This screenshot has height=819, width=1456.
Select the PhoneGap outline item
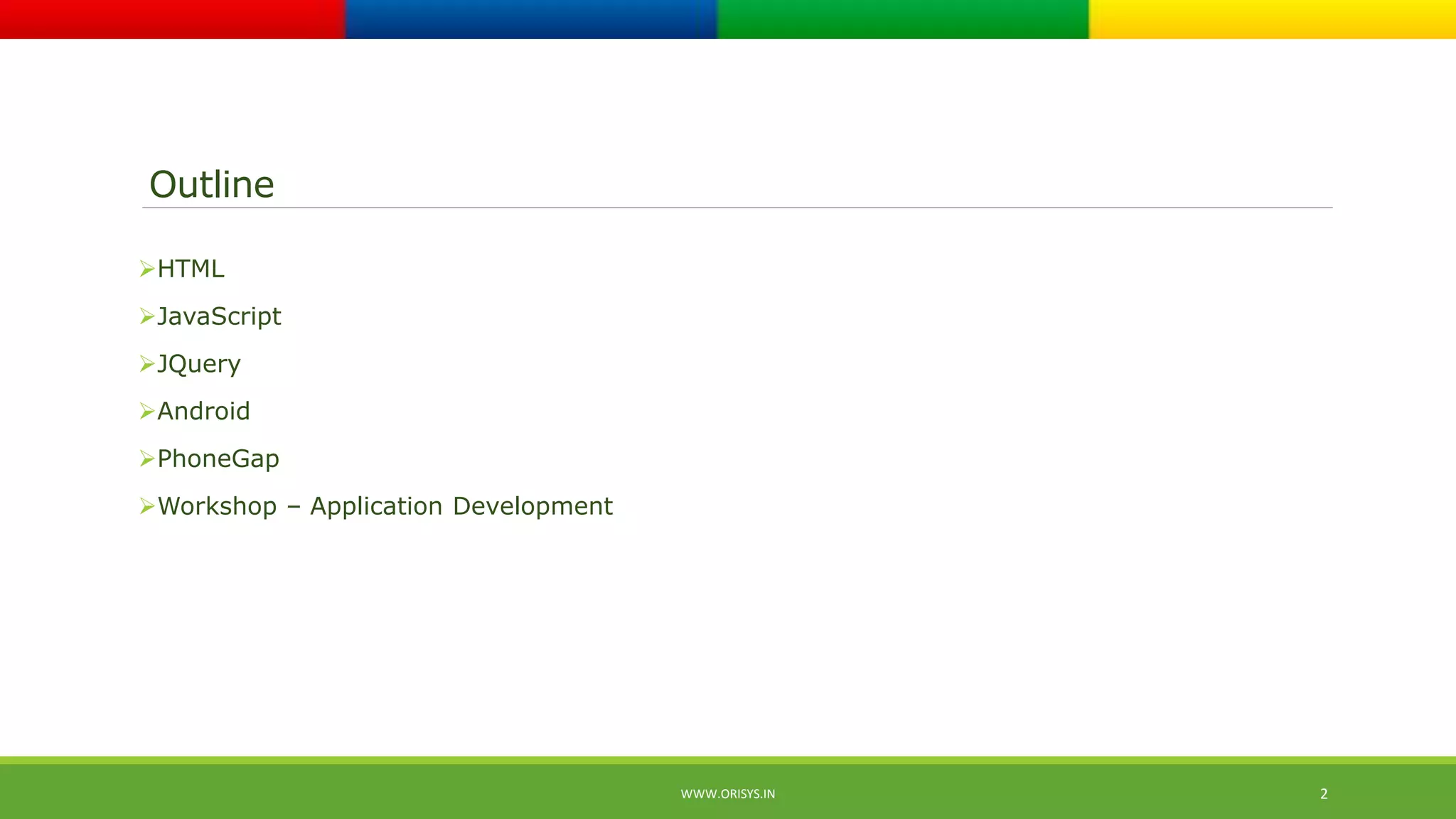pyautogui.click(x=218, y=459)
